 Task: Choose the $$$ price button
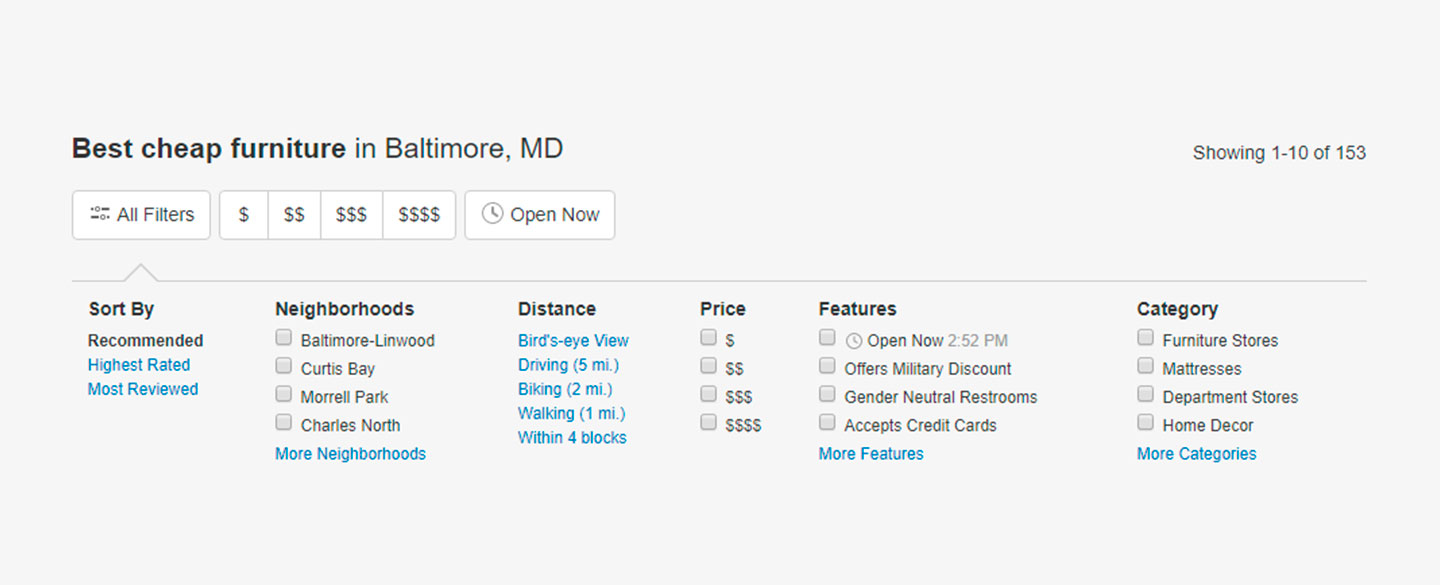coord(351,215)
